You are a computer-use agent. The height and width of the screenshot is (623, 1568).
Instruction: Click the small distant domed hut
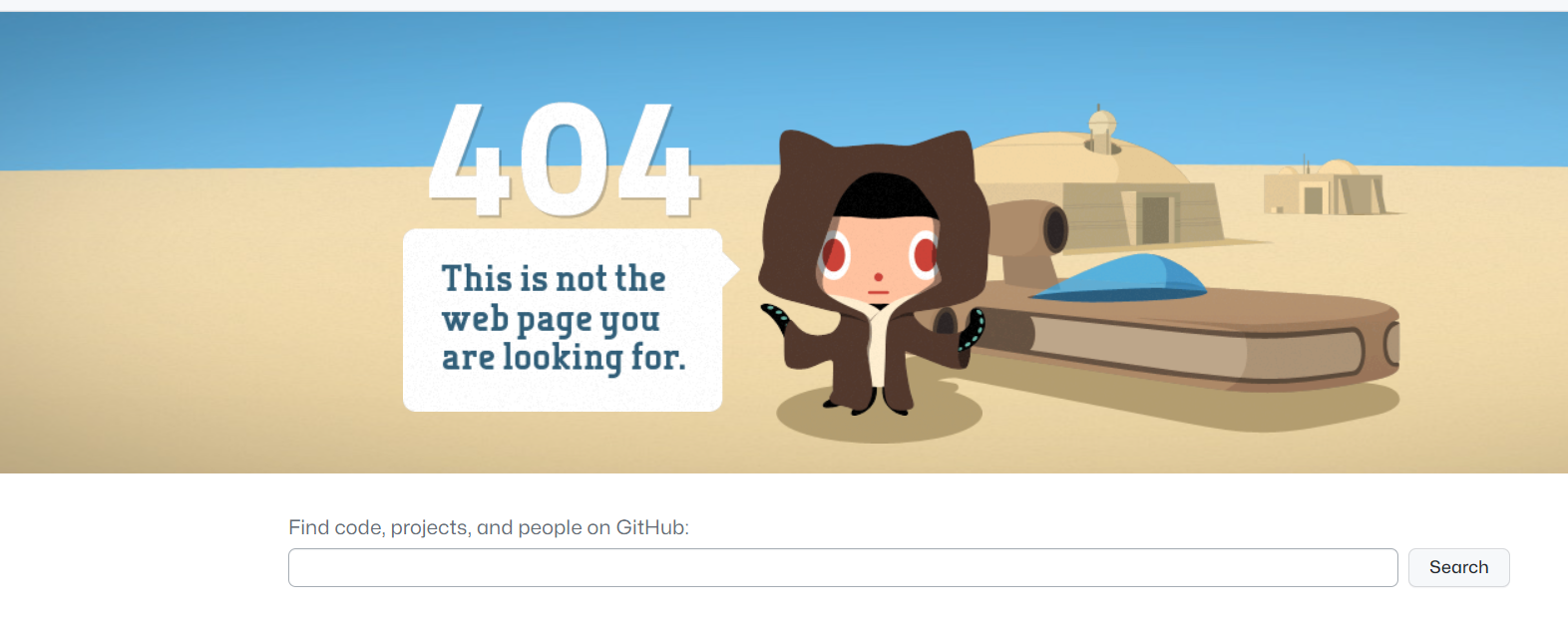point(1325,187)
